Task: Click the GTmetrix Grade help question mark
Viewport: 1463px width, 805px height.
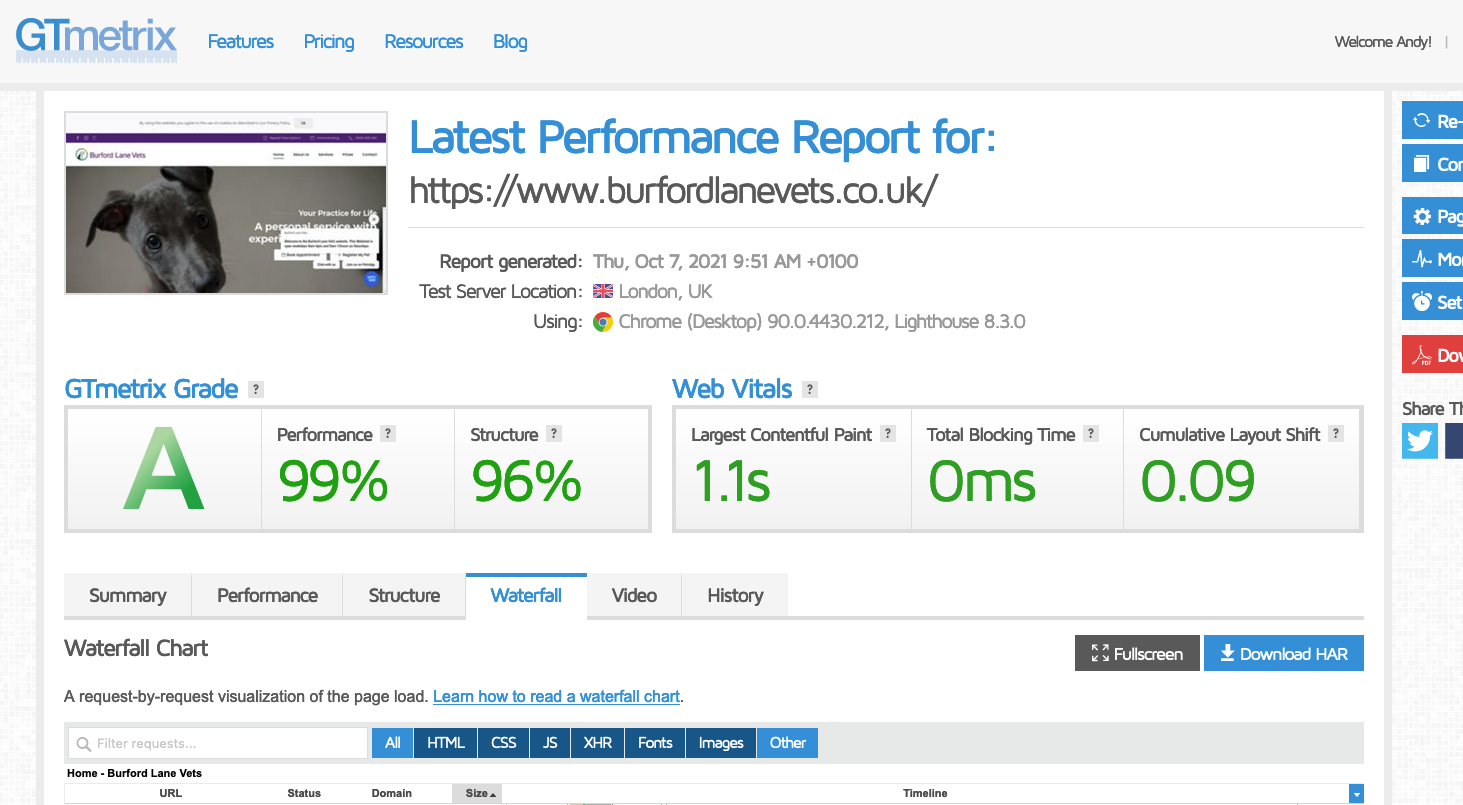Action: tap(256, 390)
